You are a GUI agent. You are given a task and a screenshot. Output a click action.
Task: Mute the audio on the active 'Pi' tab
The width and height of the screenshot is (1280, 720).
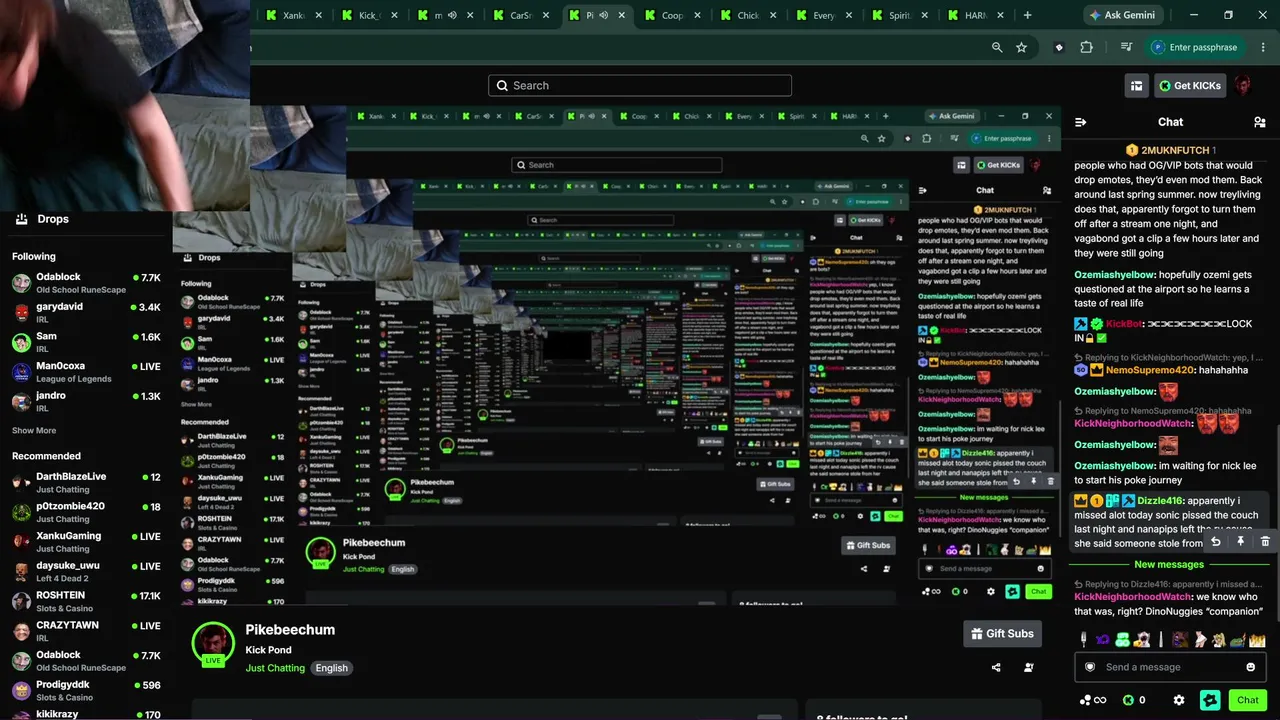pyautogui.click(x=603, y=15)
